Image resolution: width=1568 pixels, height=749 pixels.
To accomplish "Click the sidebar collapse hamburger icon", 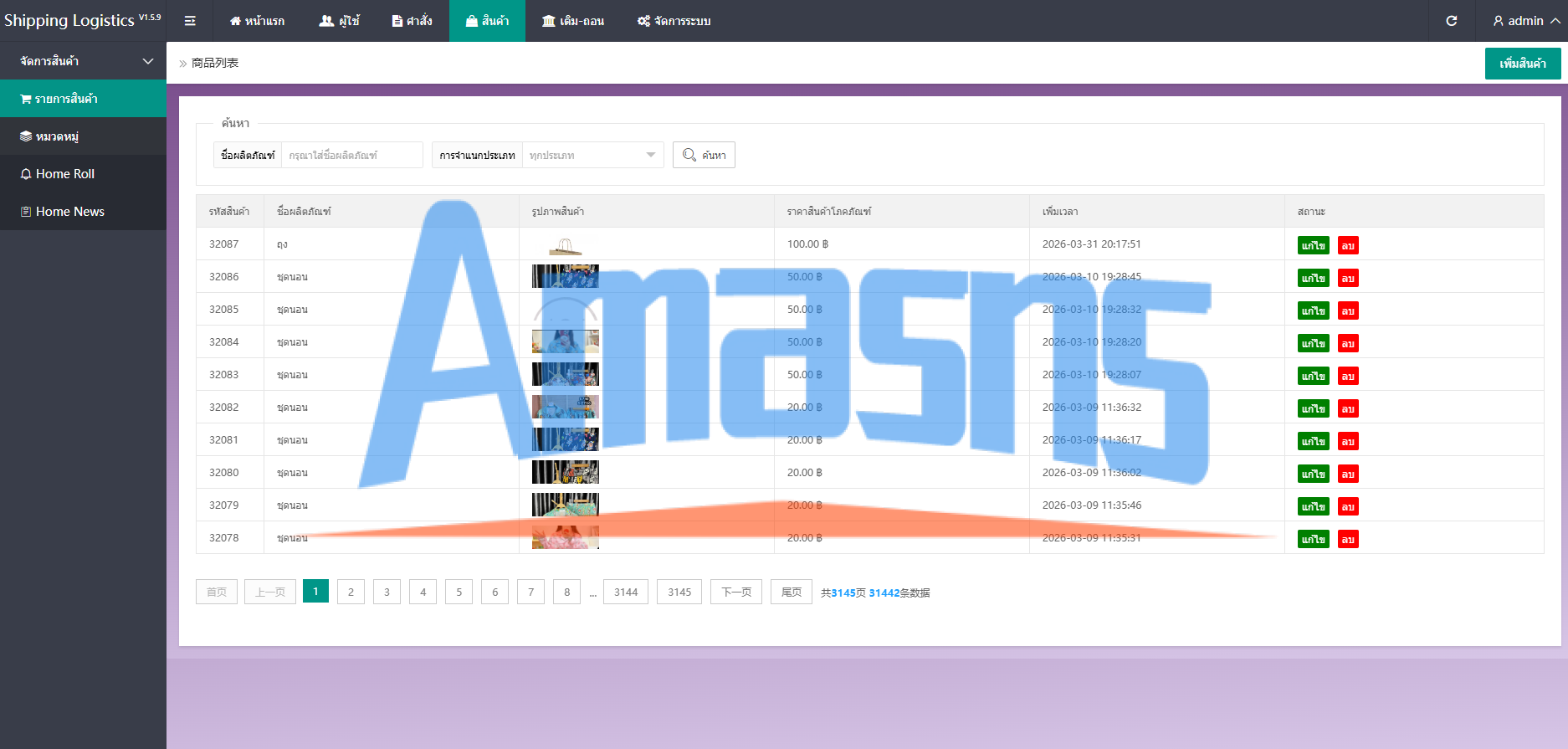I will pos(190,21).
